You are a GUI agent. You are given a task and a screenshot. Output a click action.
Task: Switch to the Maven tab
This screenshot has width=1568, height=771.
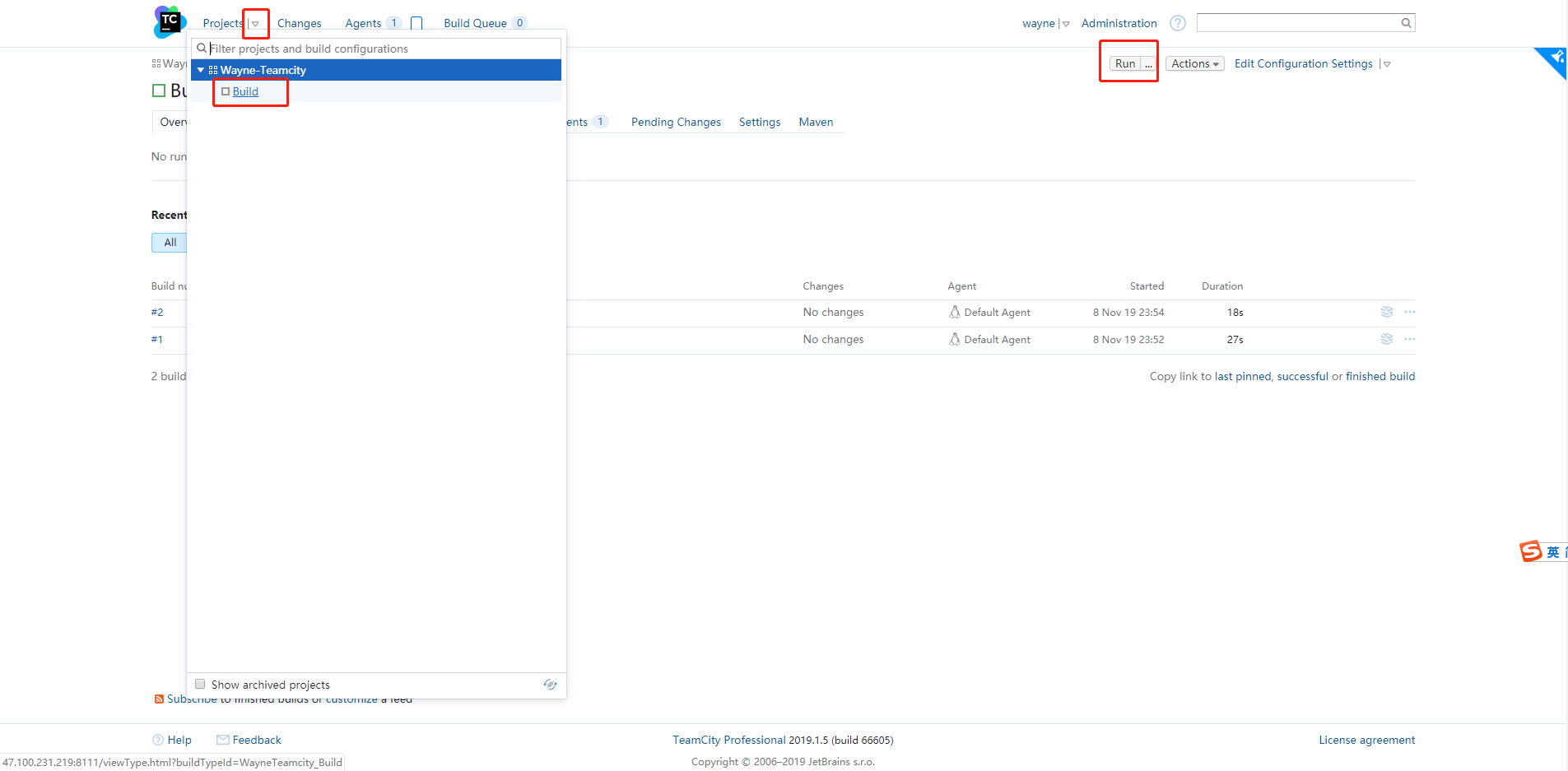pyautogui.click(x=816, y=122)
